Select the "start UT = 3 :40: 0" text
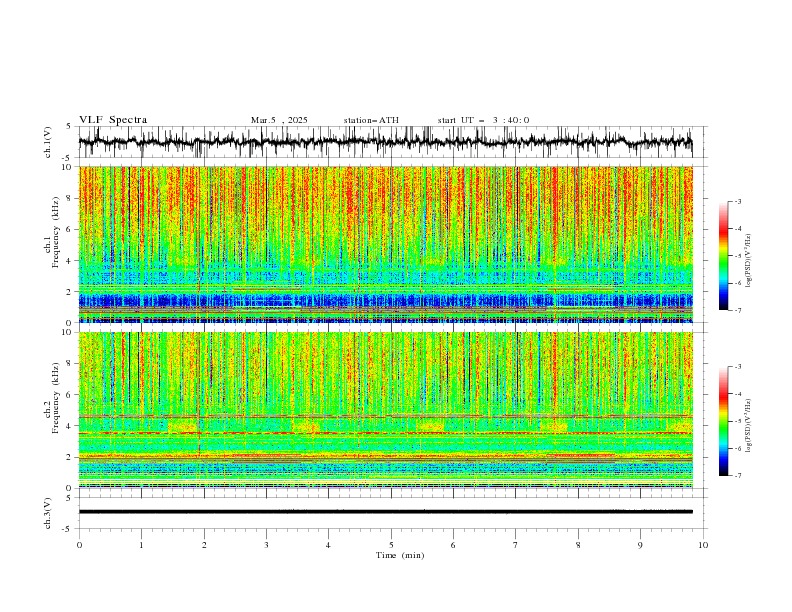The width and height of the screenshot is (792, 612). pyautogui.click(x=483, y=120)
